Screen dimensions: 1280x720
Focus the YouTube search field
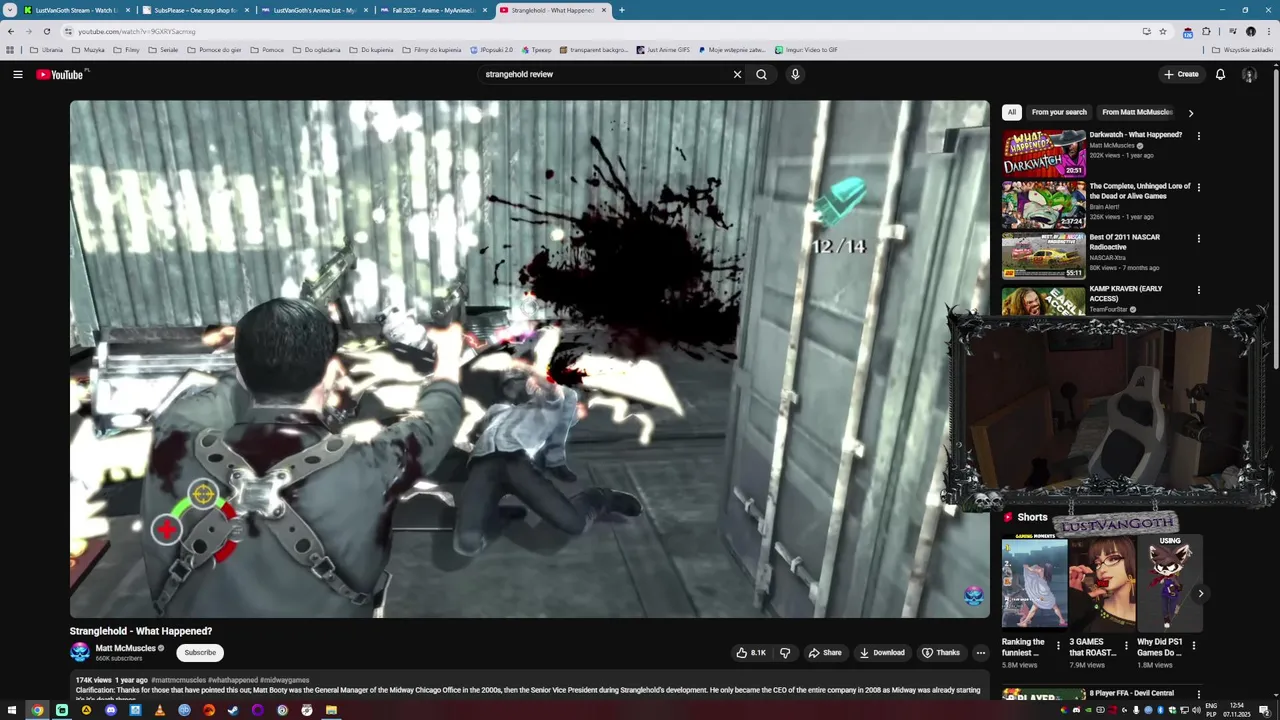click(604, 74)
